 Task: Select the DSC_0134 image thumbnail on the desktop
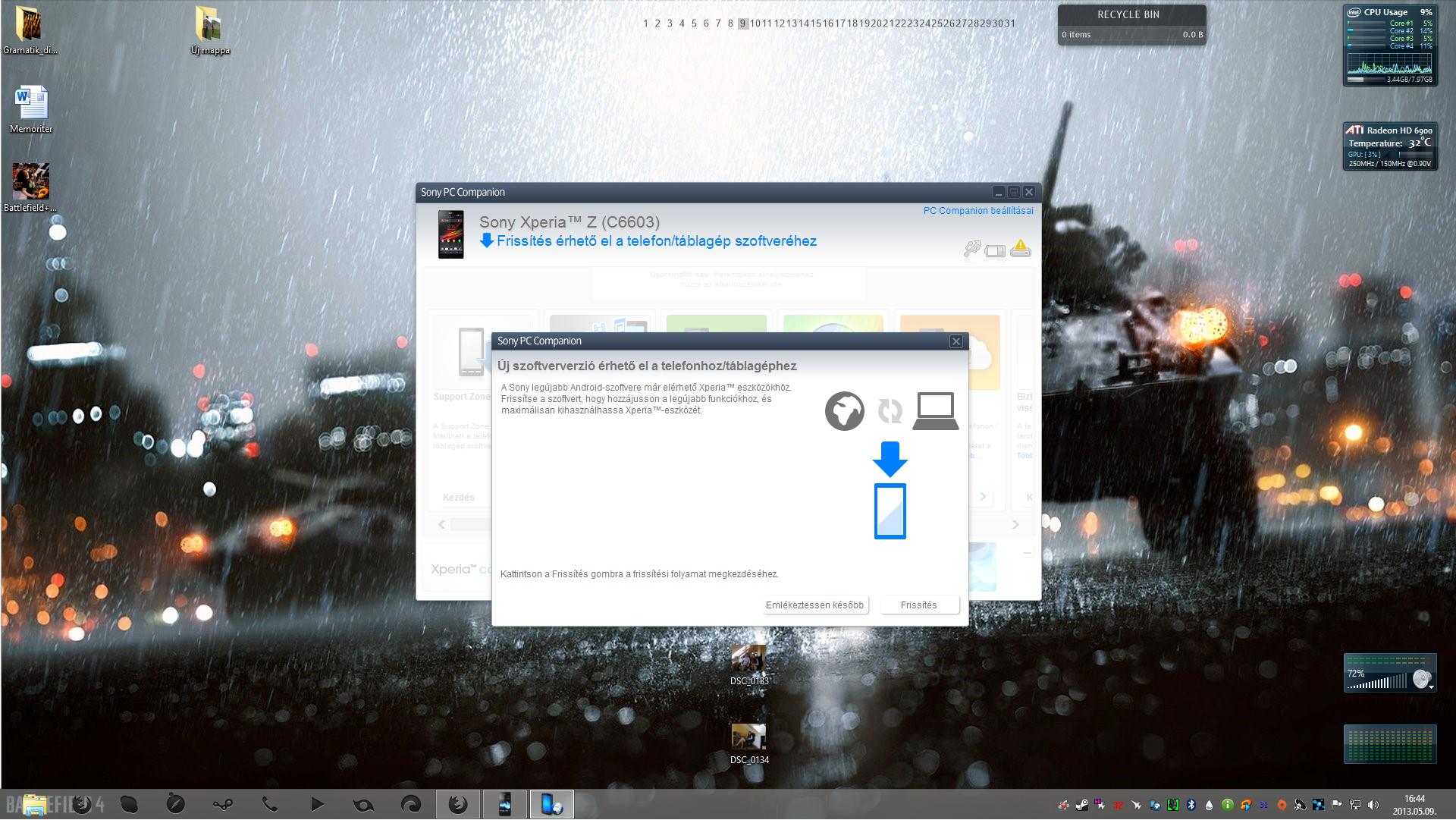point(749,743)
